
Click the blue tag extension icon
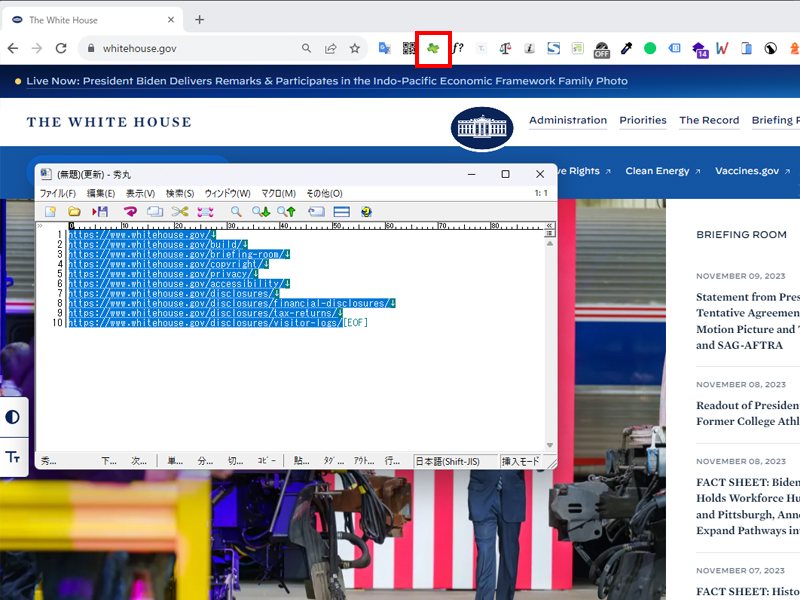point(674,48)
